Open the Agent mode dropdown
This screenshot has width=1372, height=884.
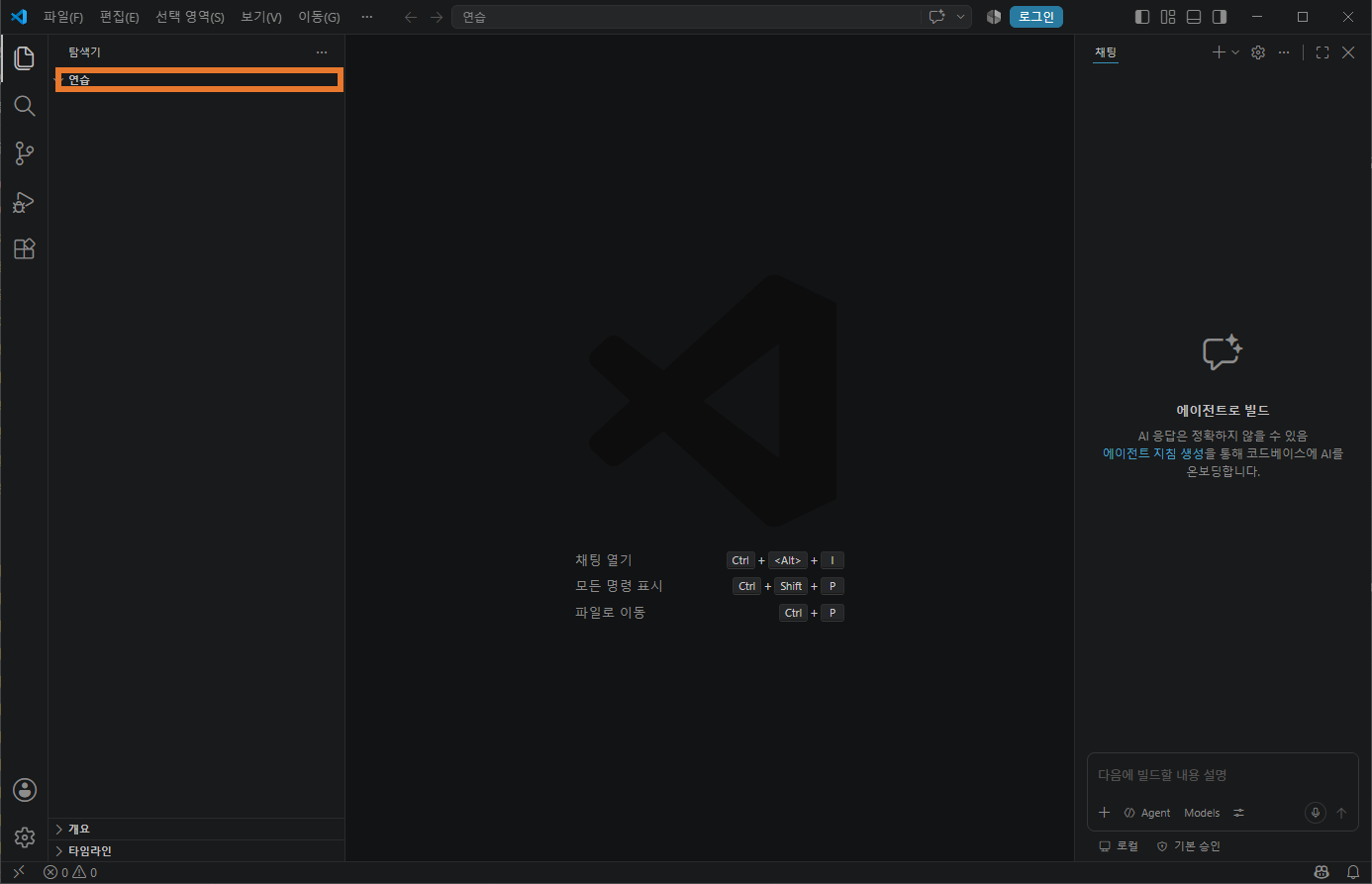click(1147, 813)
